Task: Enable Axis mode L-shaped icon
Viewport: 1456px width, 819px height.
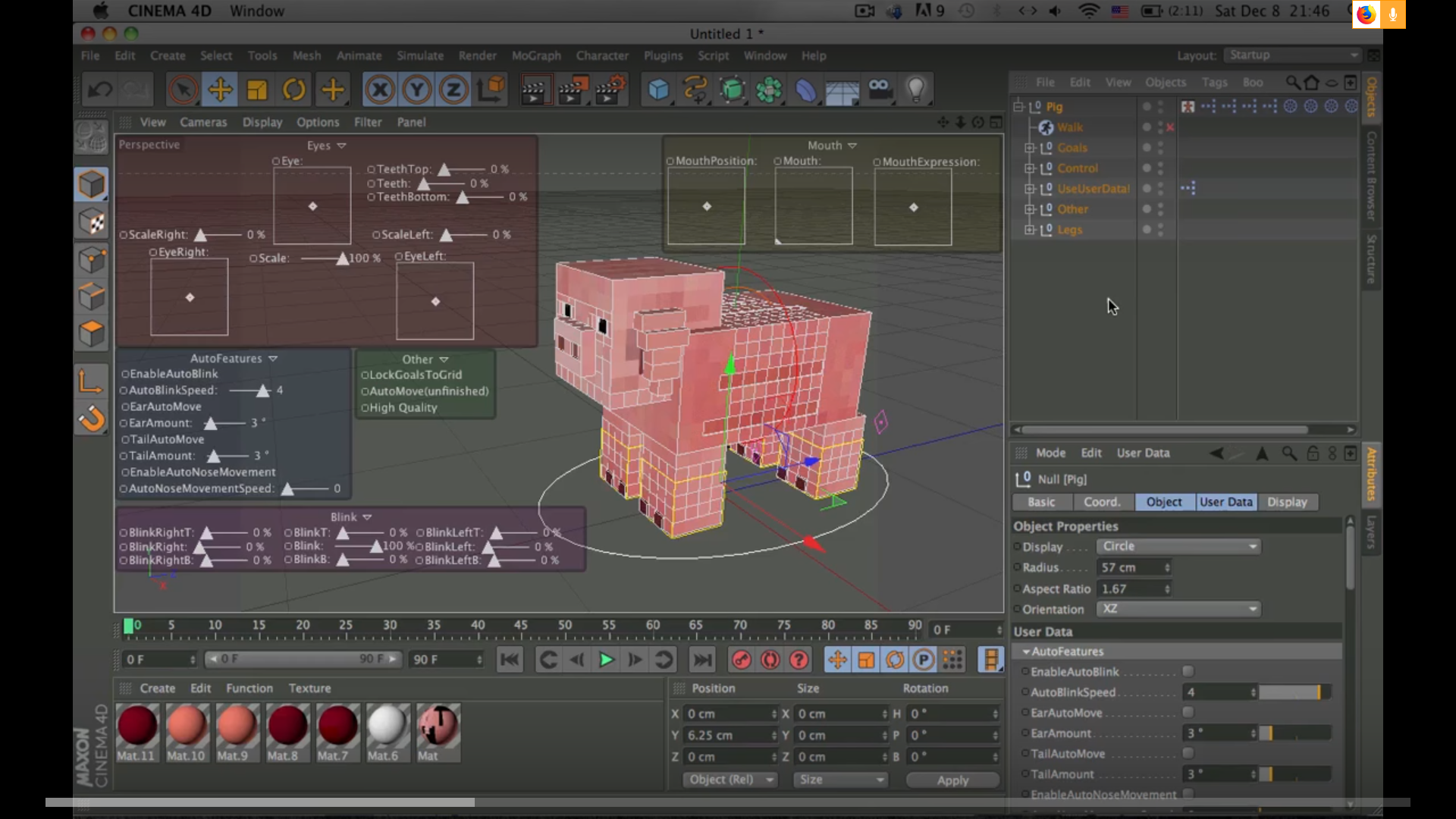Action: [92, 381]
